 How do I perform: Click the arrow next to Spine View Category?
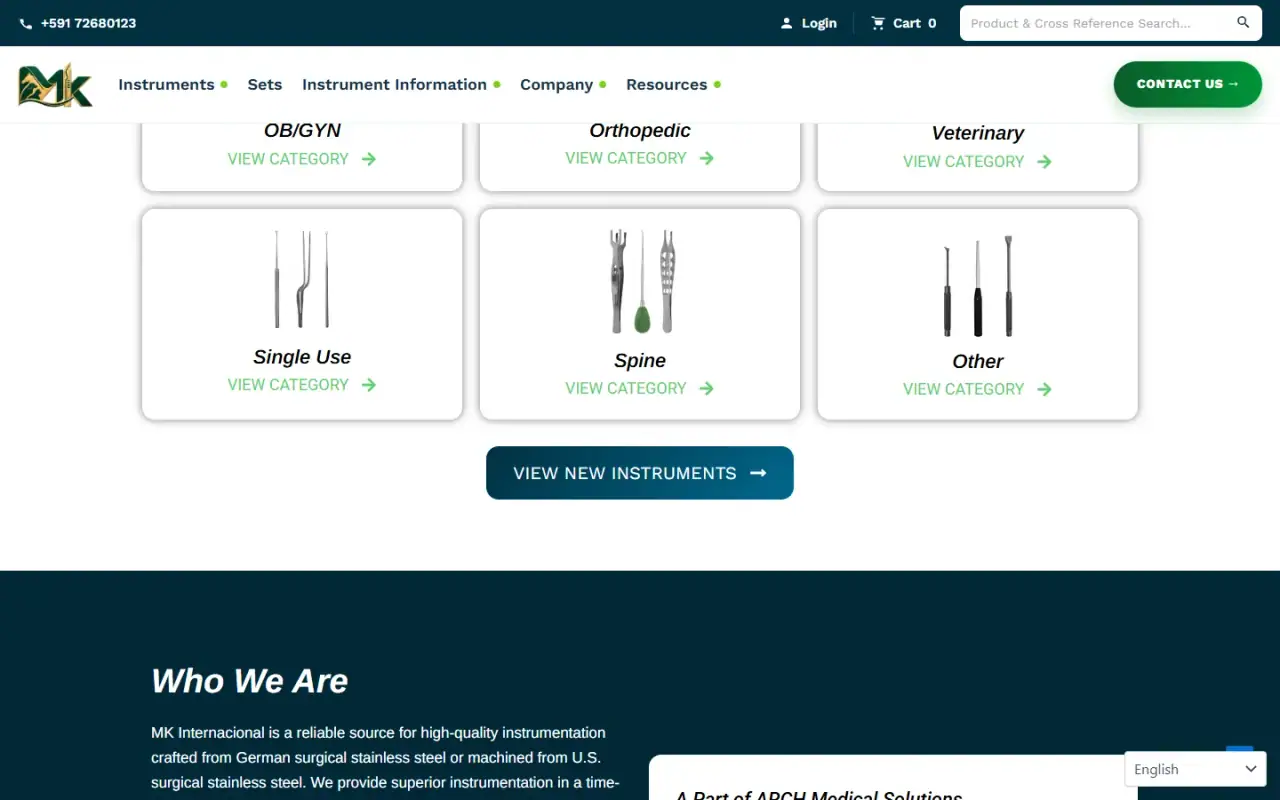pos(707,388)
